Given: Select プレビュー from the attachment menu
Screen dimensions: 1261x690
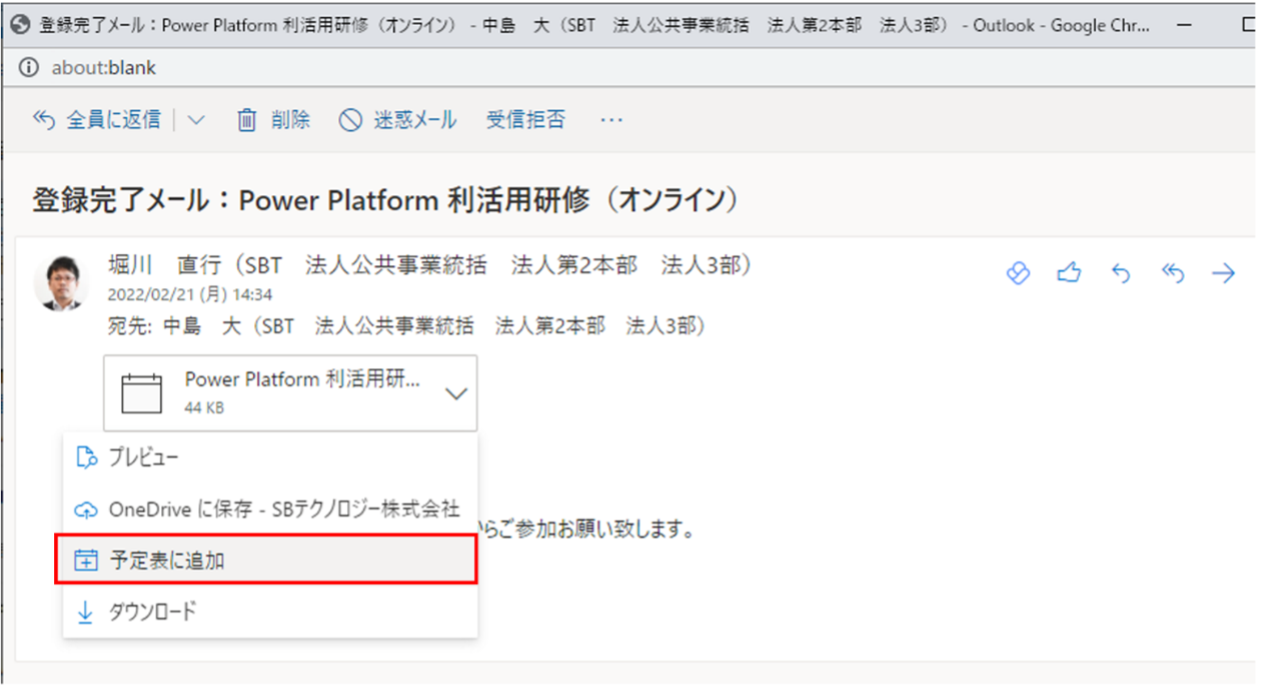Looking at the screenshot, I should [x=270, y=458].
